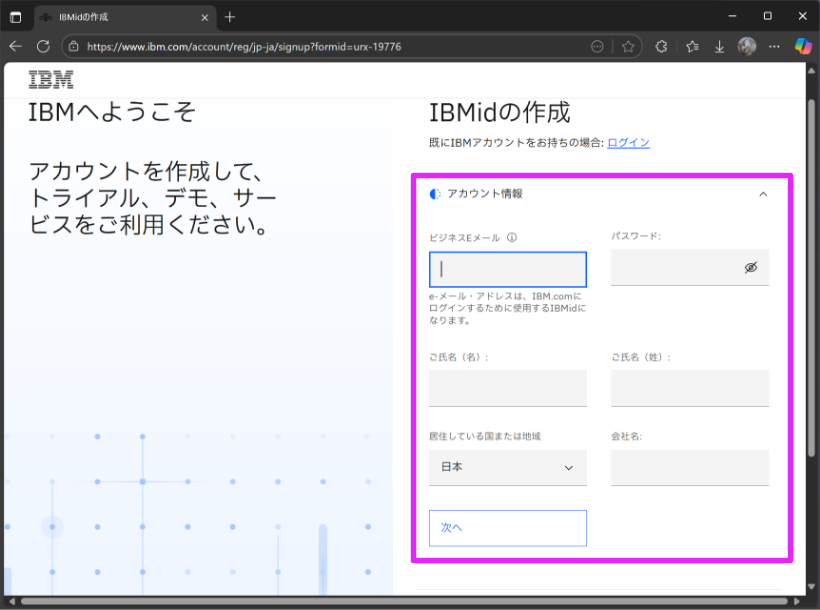Click info icon next to ビジネスEメール
The width and height of the screenshot is (820, 610).
[x=512, y=238]
